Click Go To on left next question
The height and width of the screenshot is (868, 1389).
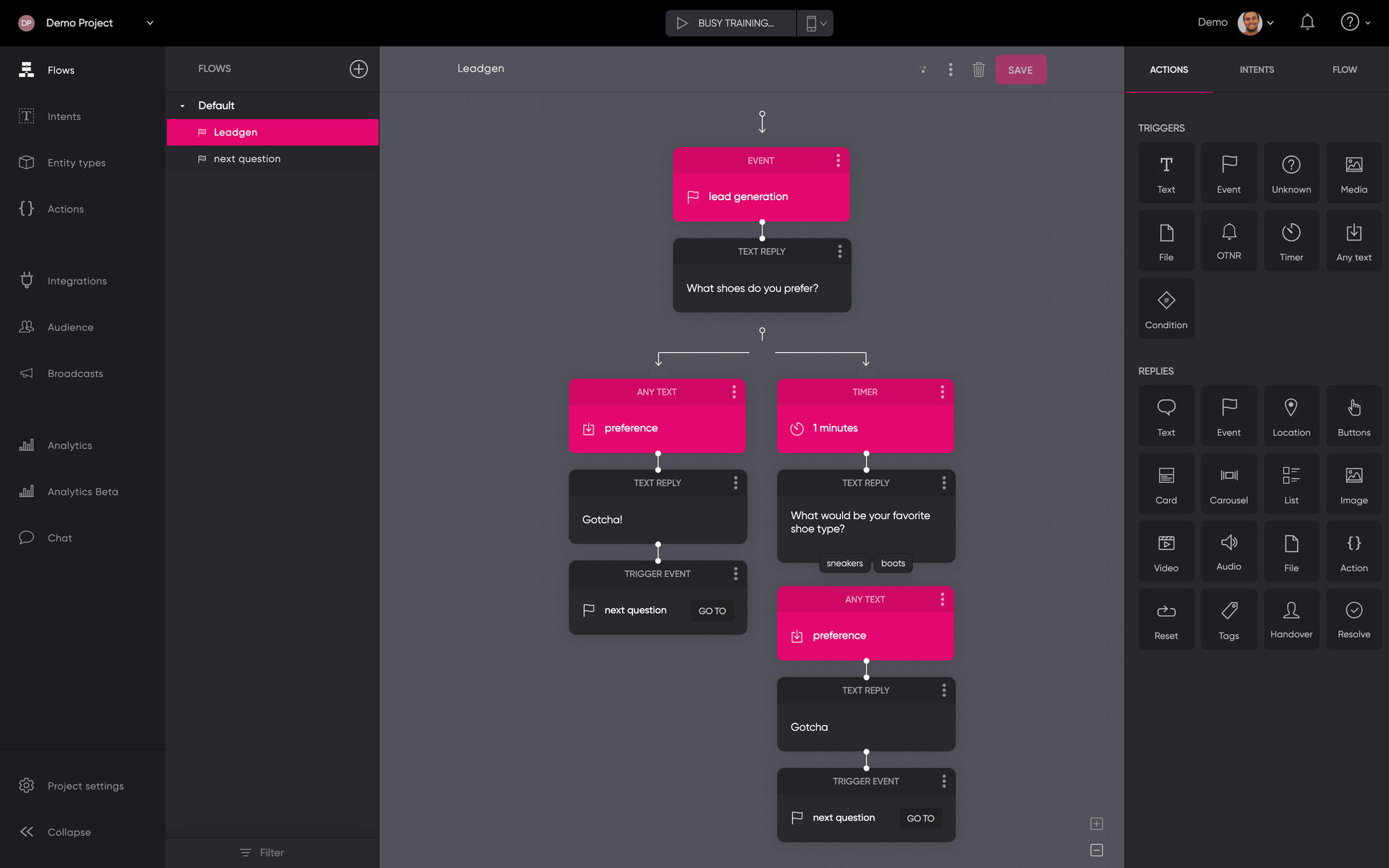[711, 611]
